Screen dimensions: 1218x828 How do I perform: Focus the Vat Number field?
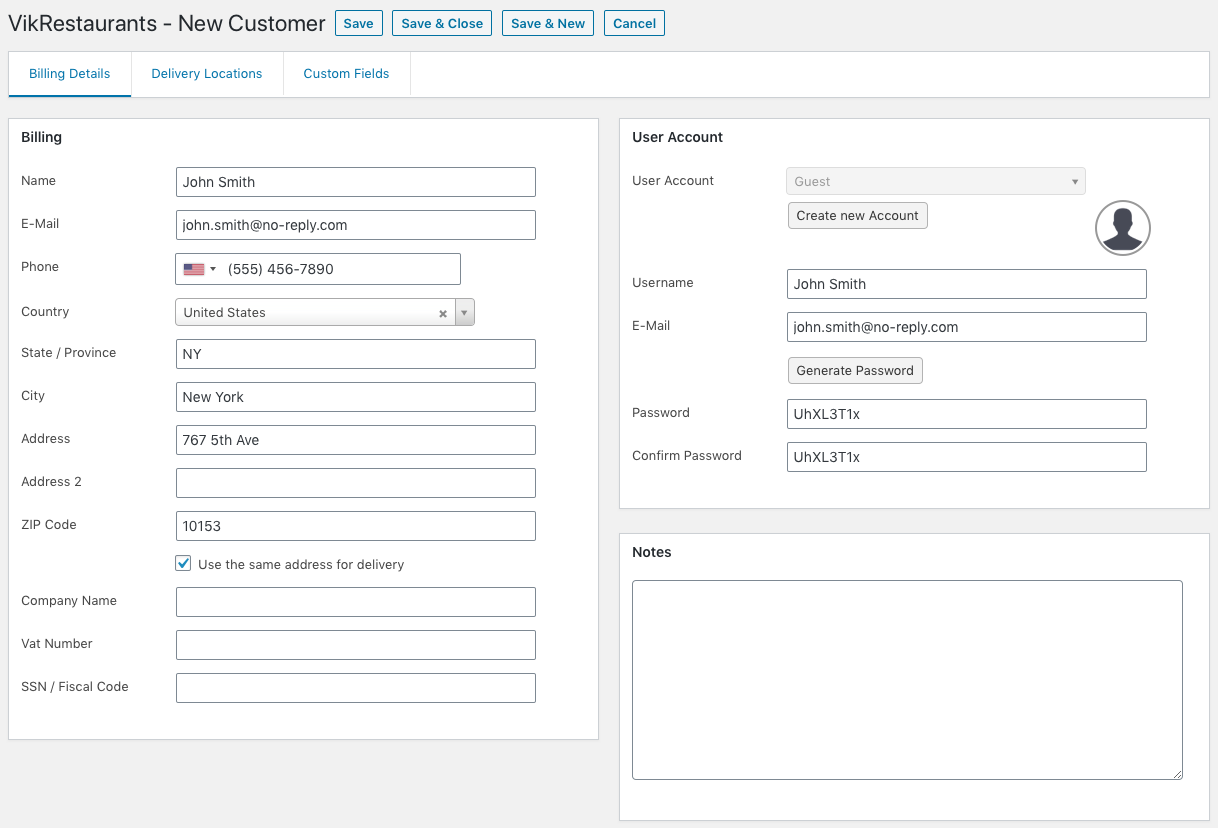pos(356,645)
